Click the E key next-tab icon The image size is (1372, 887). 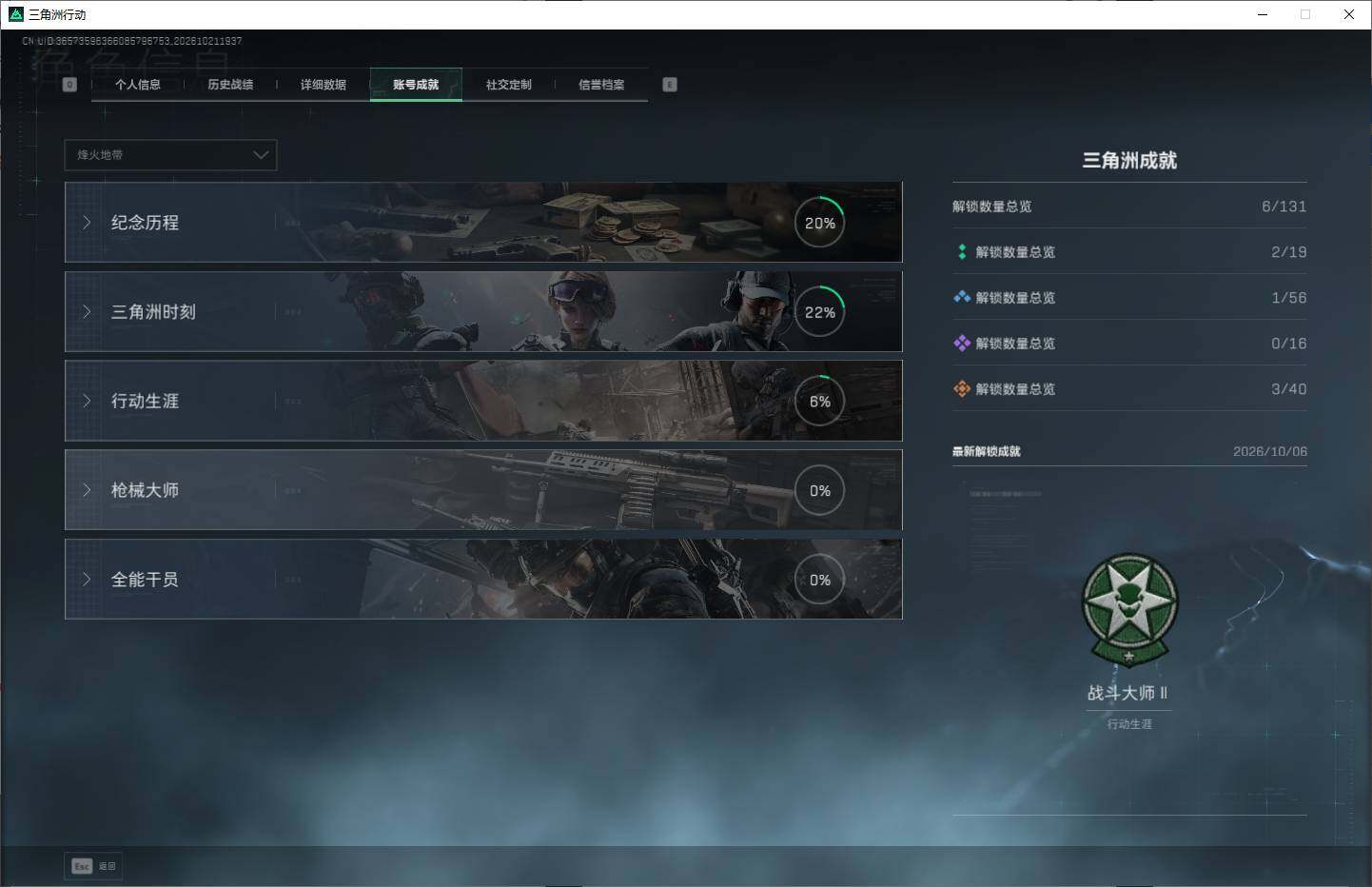click(x=670, y=85)
